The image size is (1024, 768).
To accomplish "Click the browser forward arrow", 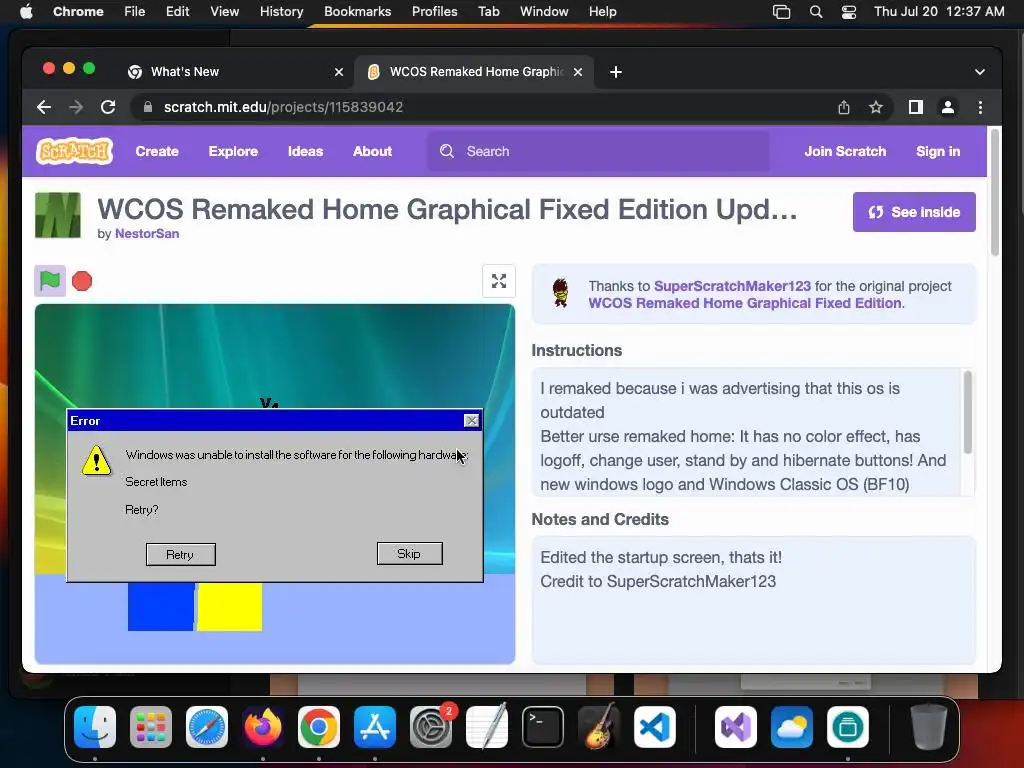I will 76,107.
